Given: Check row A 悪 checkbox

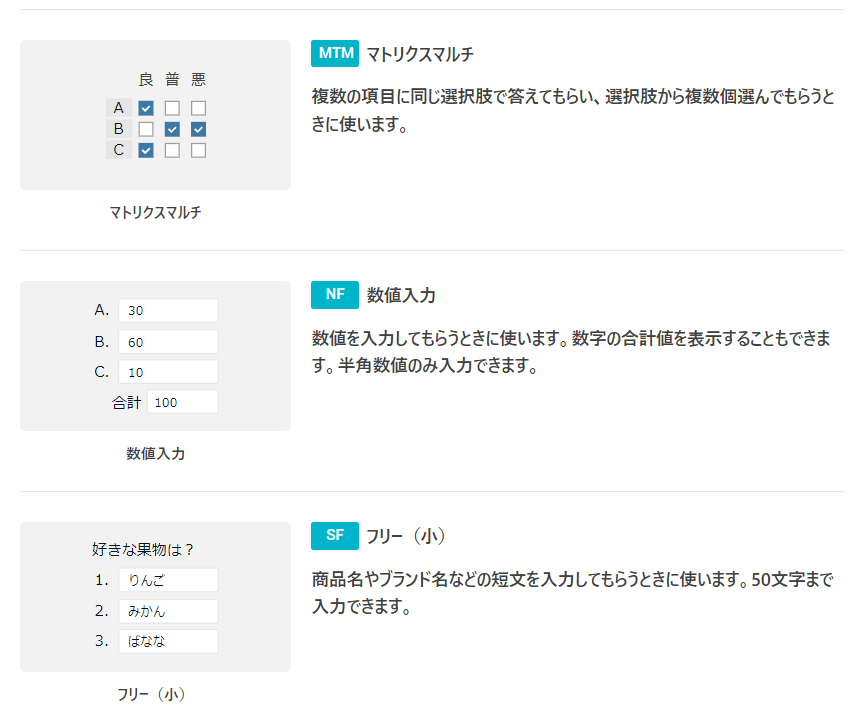Looking at the screenshot, I should tap(199, 108).
